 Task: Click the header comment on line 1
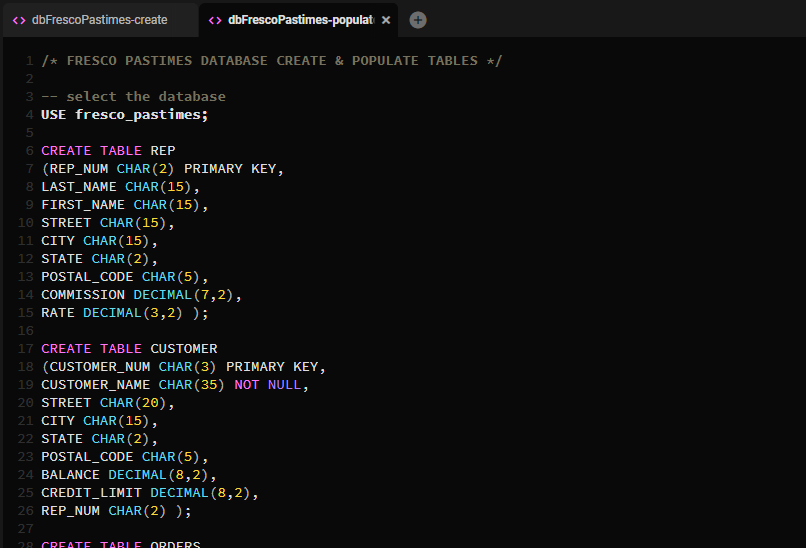tap(271, 61)
